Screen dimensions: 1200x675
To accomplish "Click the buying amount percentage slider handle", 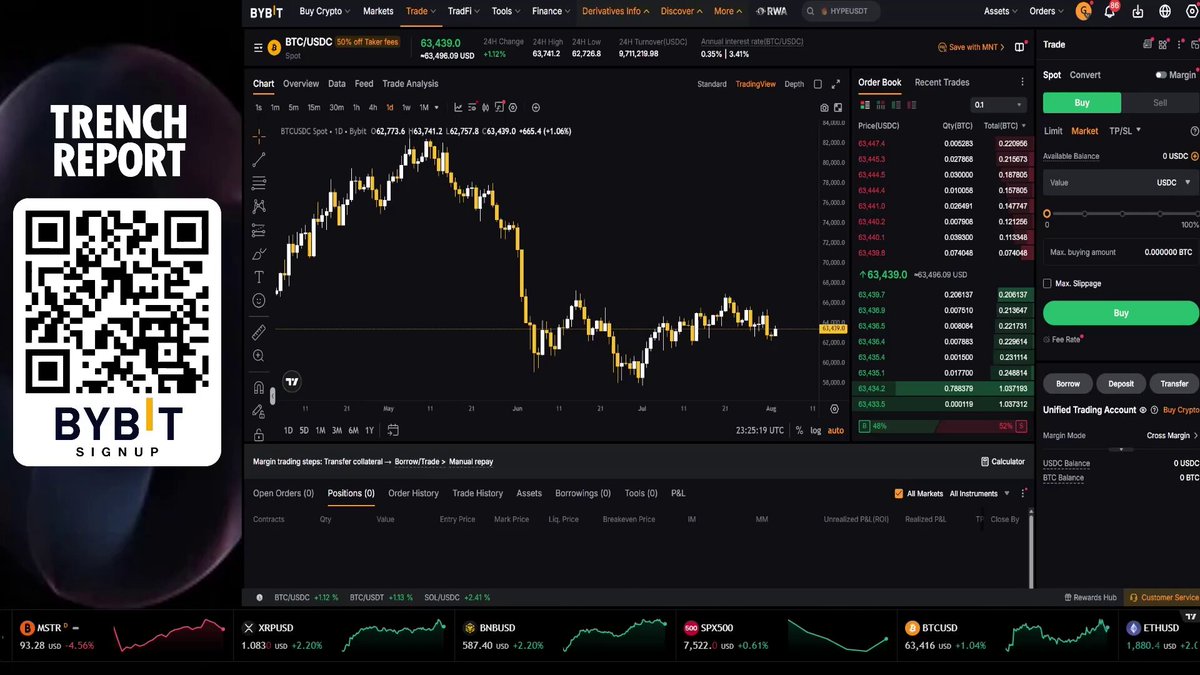I will click(1047, 213).
